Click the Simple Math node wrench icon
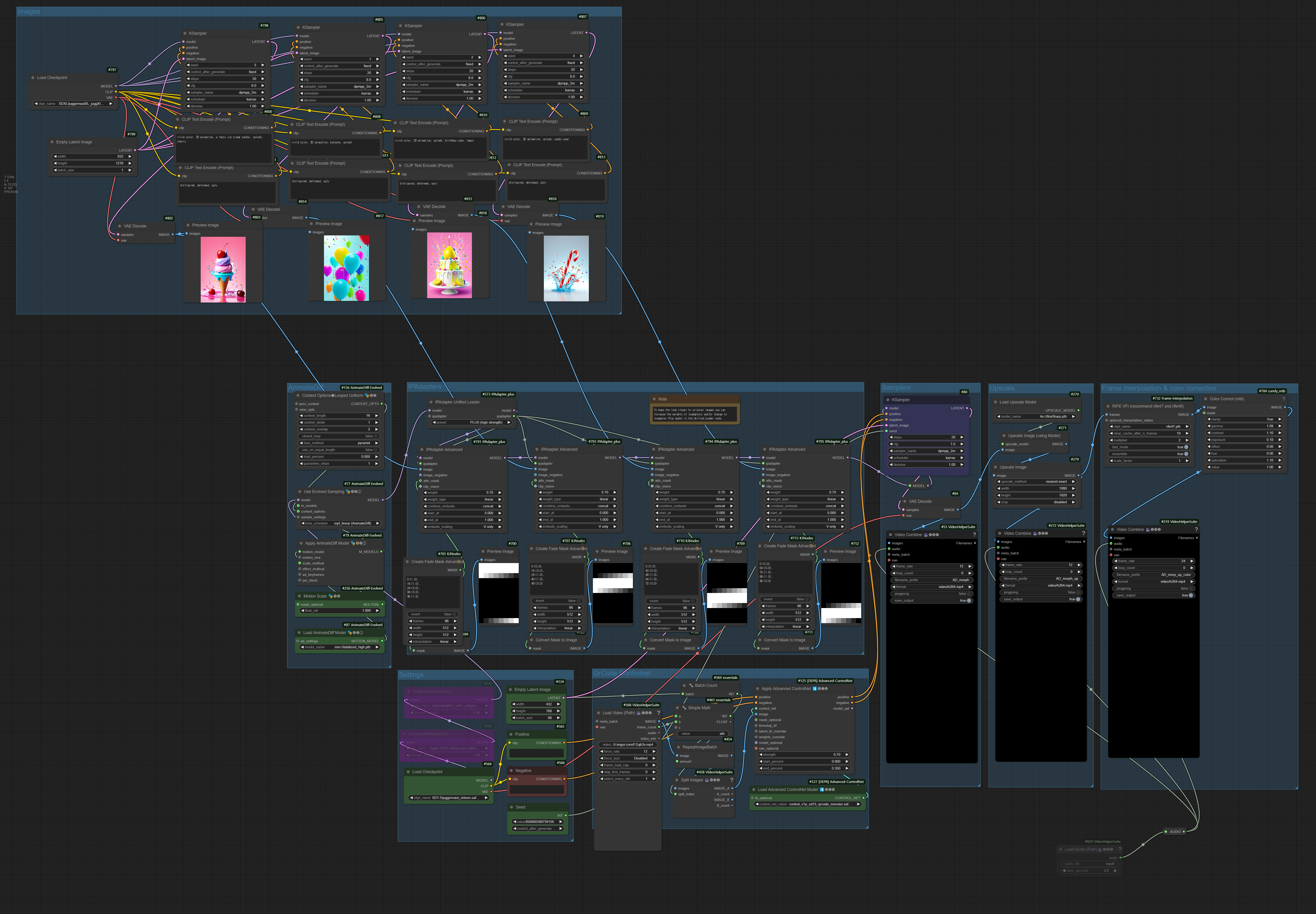Screen dimensions: 1316x914 click(x=684, y=708)
